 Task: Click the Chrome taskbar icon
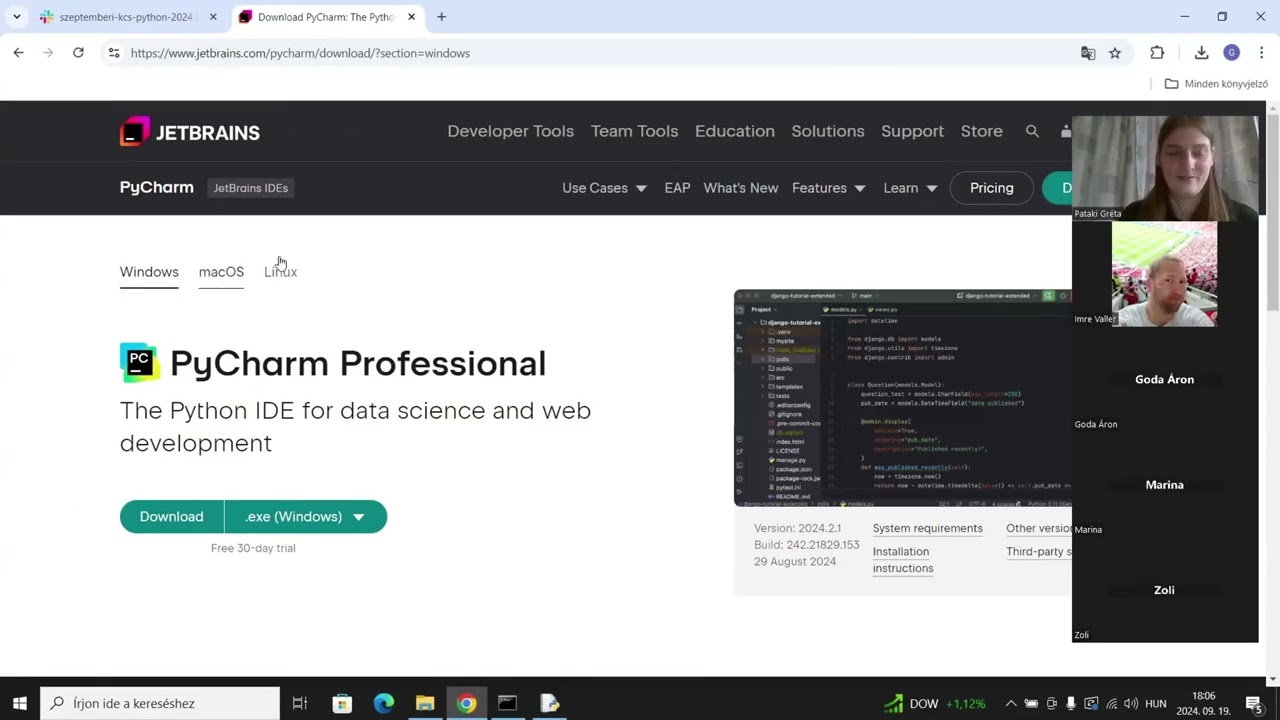[x=466, y=703]
